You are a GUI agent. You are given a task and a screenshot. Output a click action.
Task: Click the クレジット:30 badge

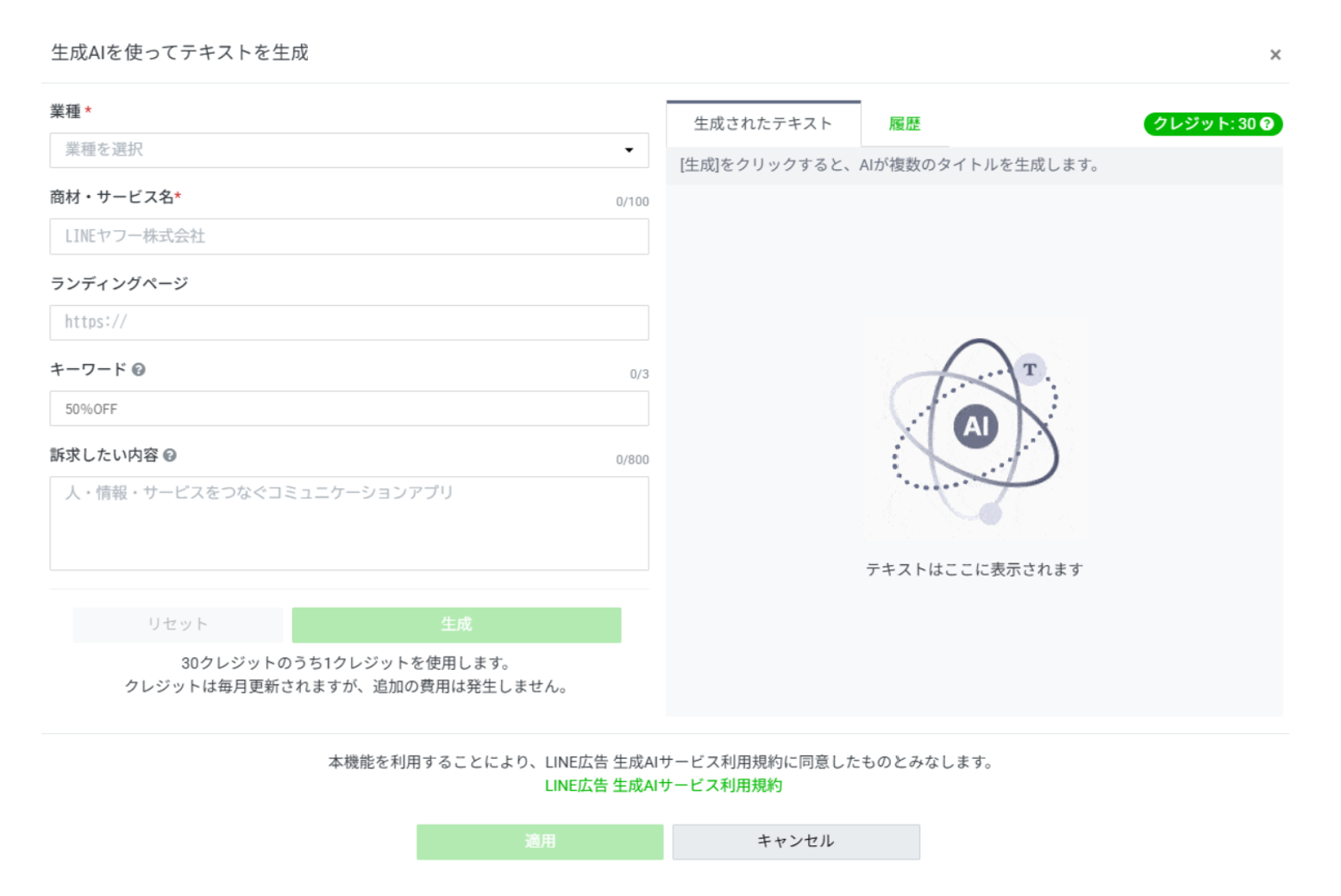tap(1204, 124)
